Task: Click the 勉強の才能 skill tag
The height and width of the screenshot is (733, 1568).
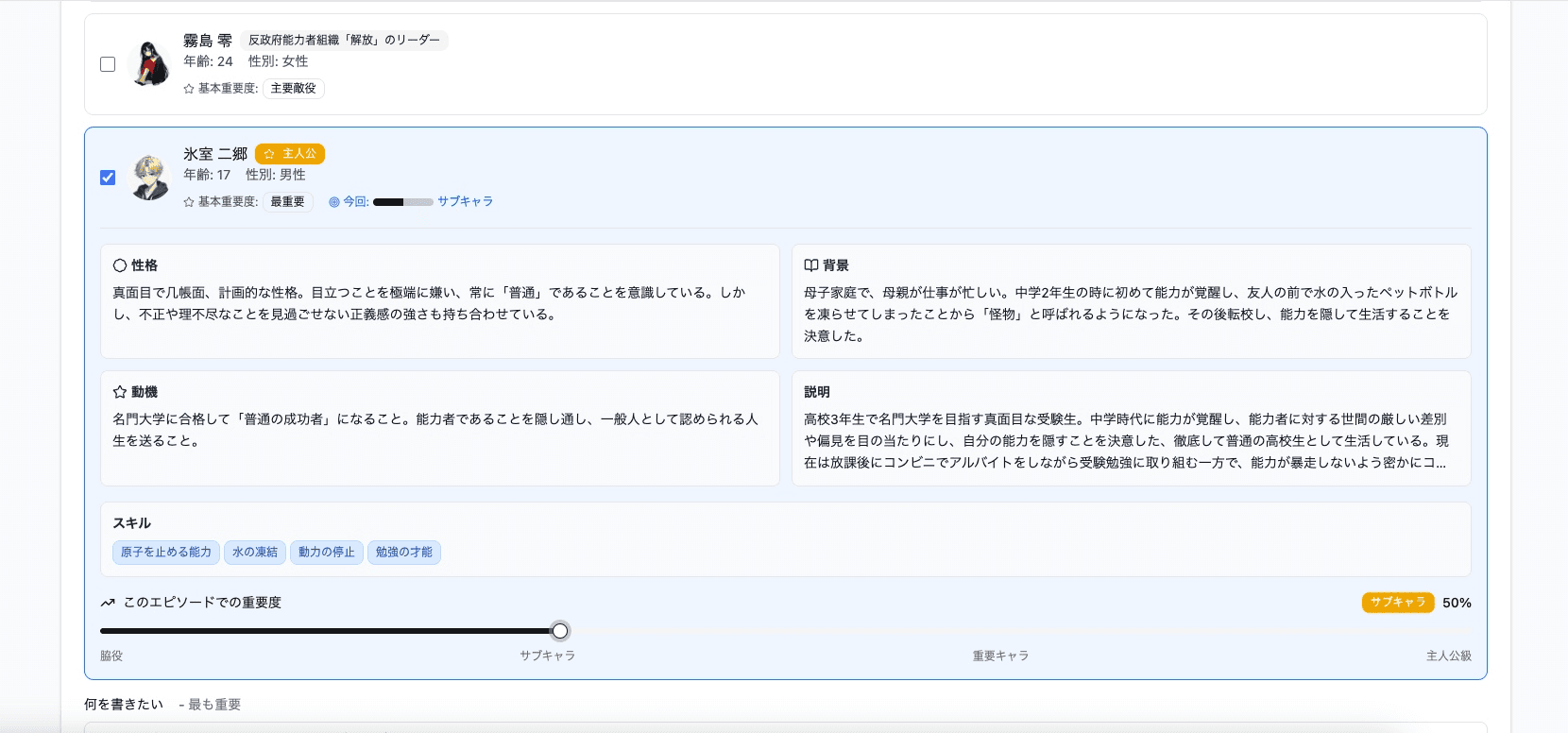Action: coord(403,553)
